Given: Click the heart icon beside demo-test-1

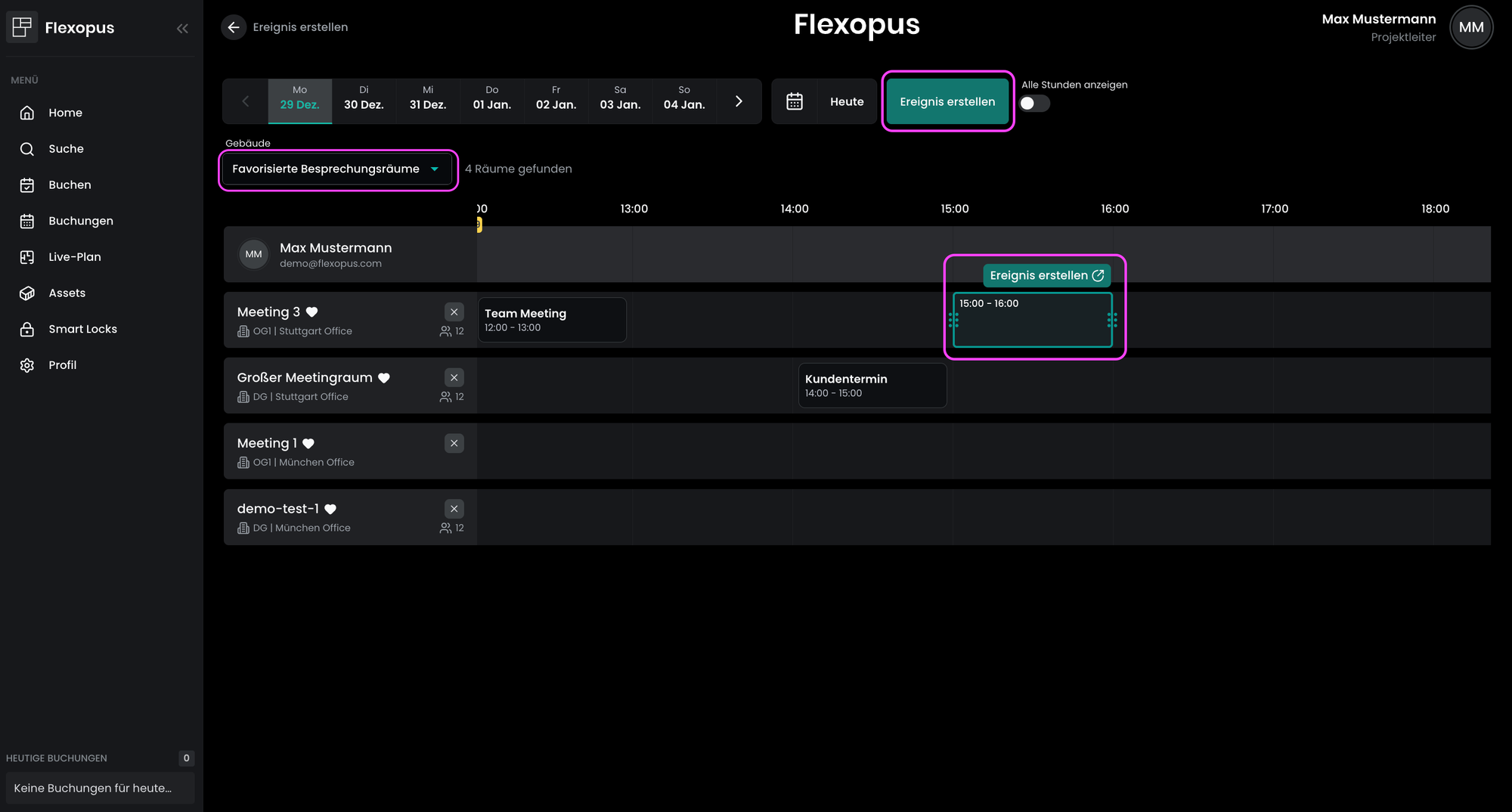Looking at the screenshot, I should (330, 510).
